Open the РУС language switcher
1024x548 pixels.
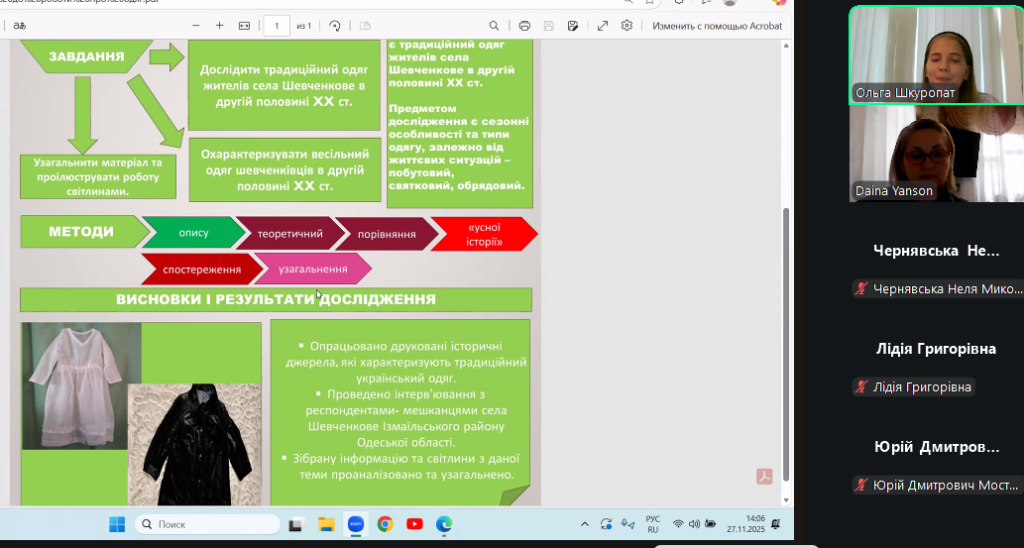coord(652,524)
